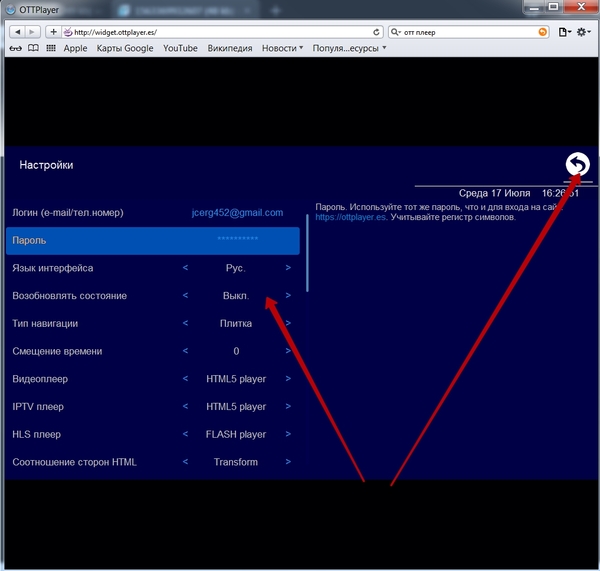The image size is (600, 571).
Task: Select the Пароль password field row
Action: 153,241
